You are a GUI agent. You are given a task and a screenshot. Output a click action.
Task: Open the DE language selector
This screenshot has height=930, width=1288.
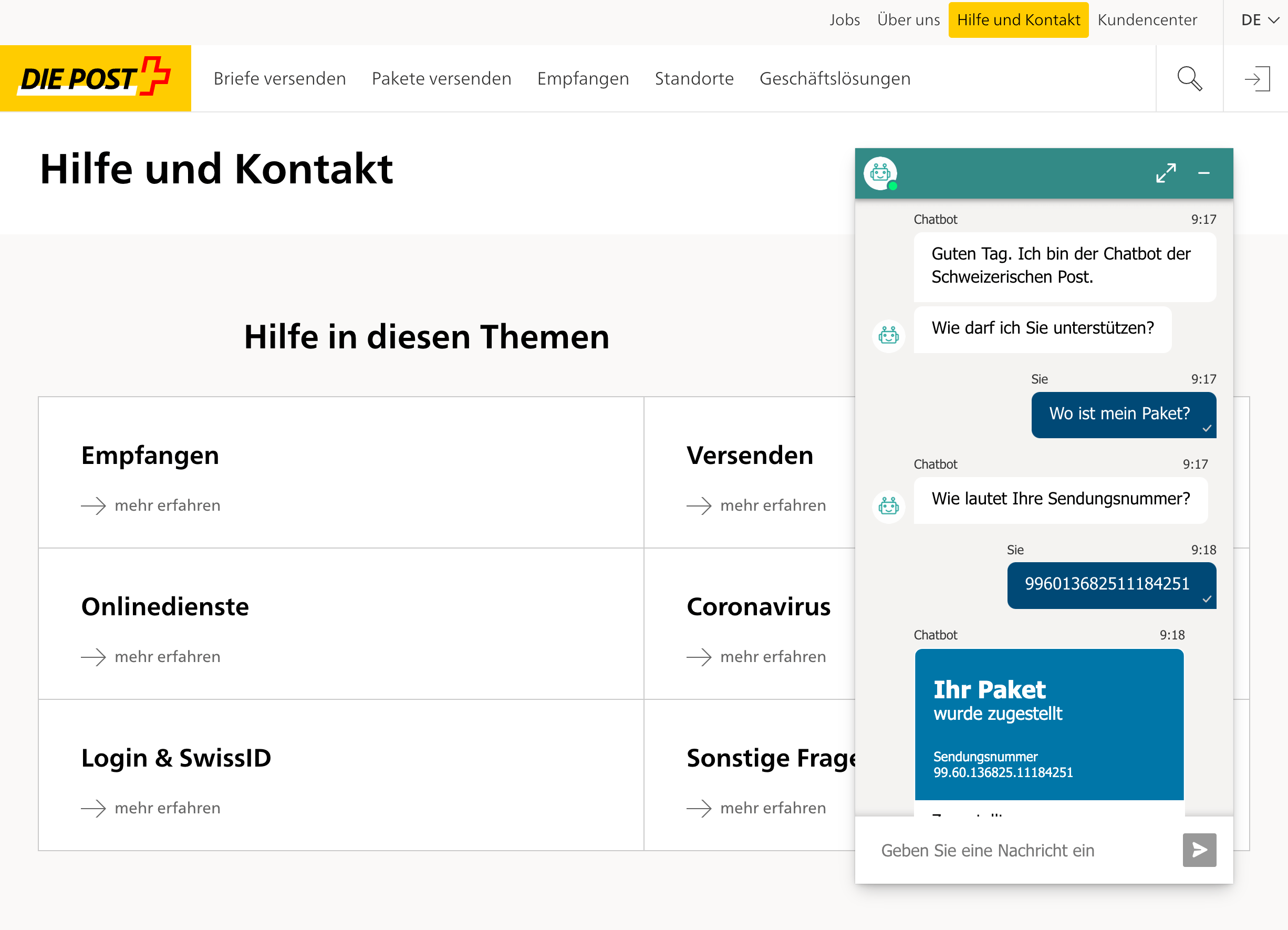(1256, 20)
